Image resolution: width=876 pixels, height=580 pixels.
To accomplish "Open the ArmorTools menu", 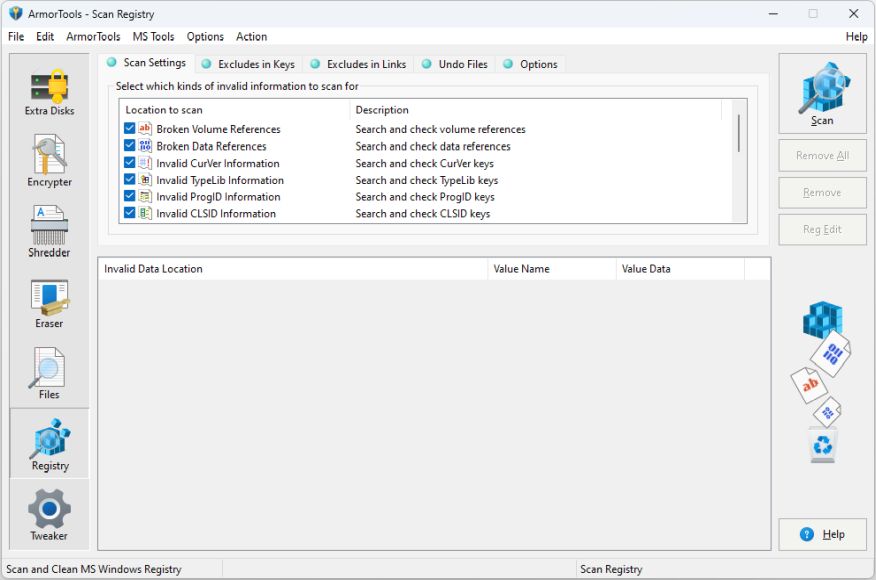I will pos(93,37).
